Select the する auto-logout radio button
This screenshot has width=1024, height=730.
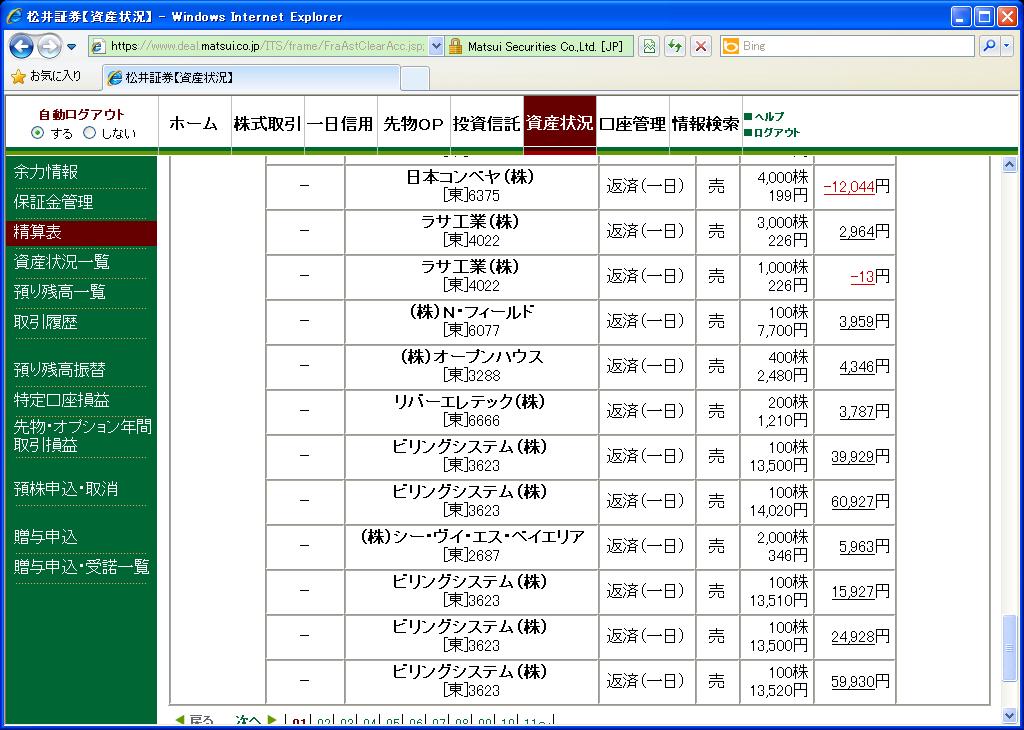(x=38, y=133)
